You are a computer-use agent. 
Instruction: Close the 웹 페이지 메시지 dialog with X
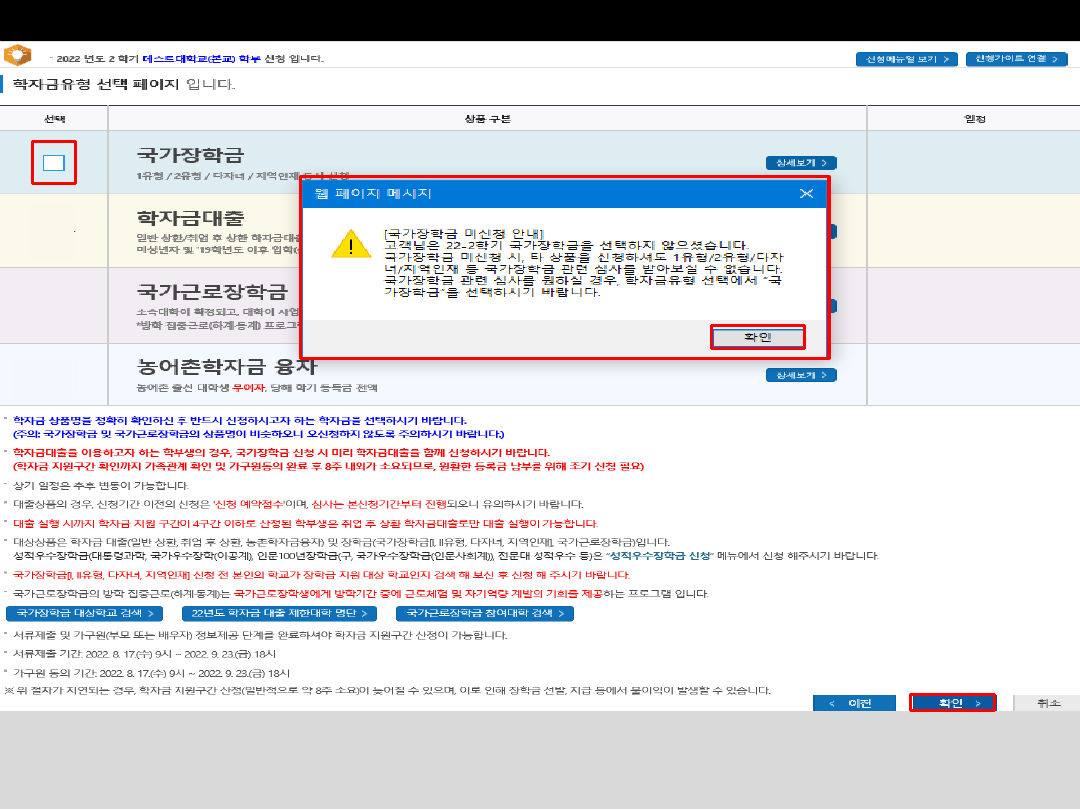[x=806, y=193]
